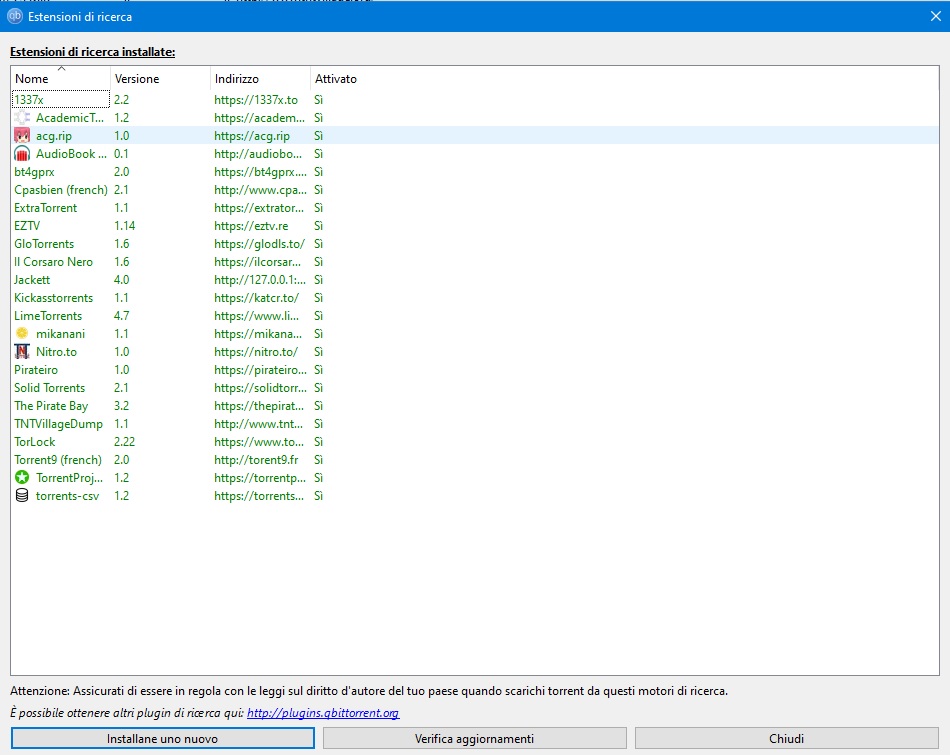950x755 pixels.
Task: Click the AudioBook plugin headphones icon
Action: 22,154
